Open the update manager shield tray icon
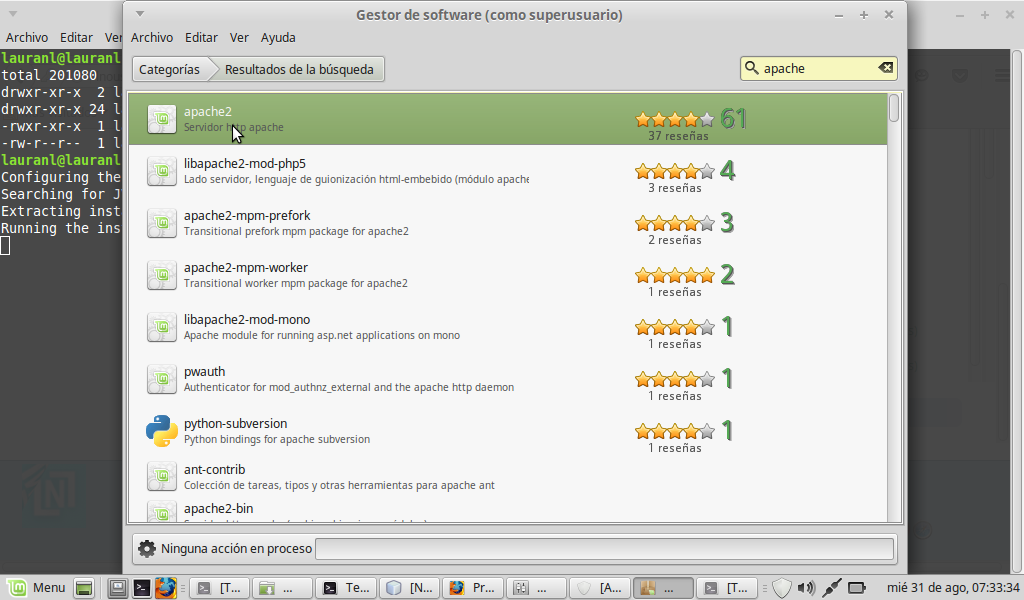1024x600 pixels. 782,588
